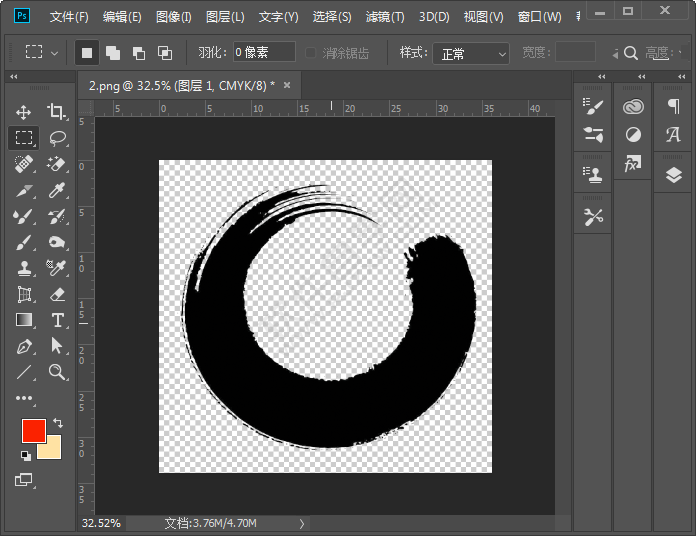
Task: Open the 窗口(W) menu
Action: [539, 17]
